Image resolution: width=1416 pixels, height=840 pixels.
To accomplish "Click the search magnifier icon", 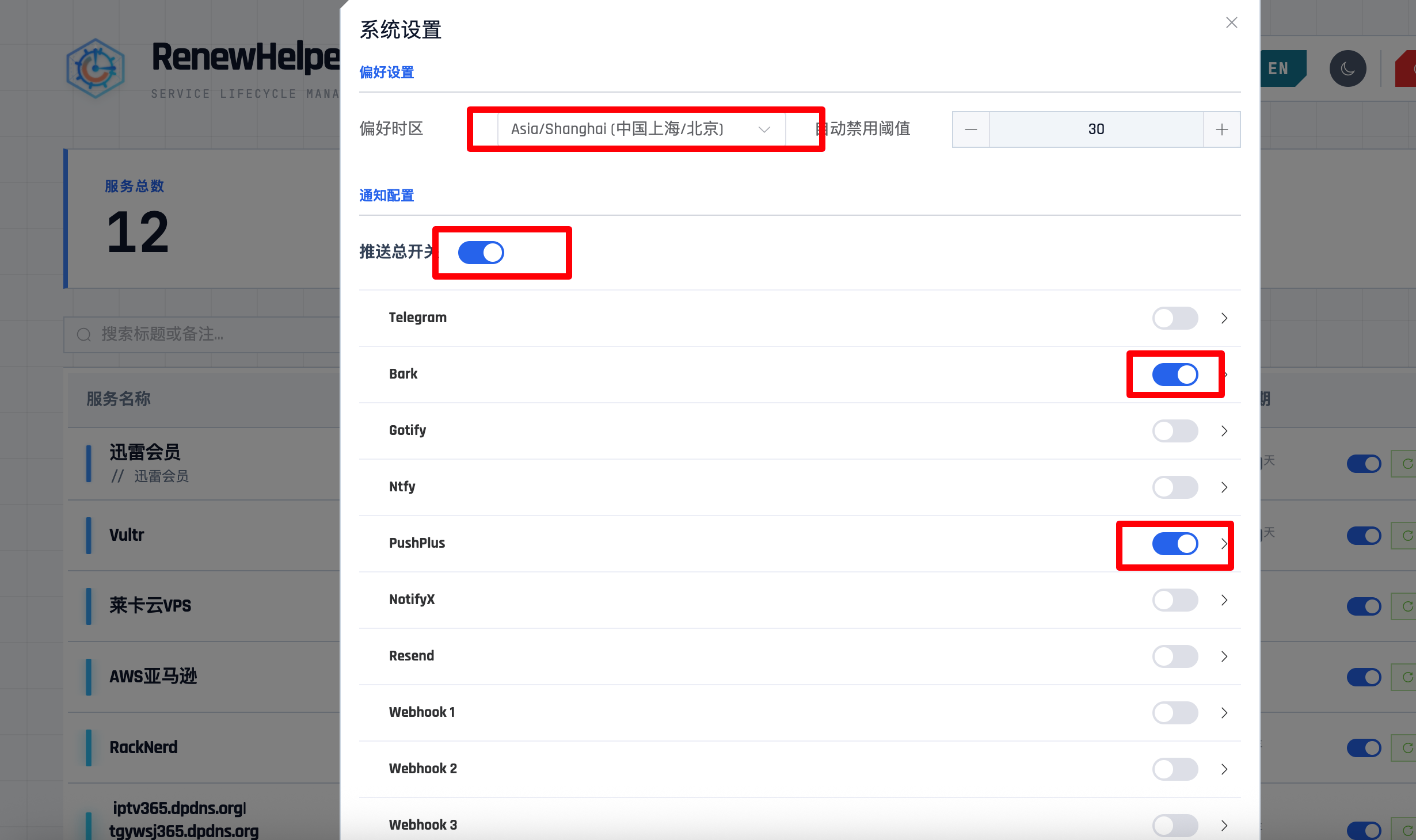I will (85, 334).
